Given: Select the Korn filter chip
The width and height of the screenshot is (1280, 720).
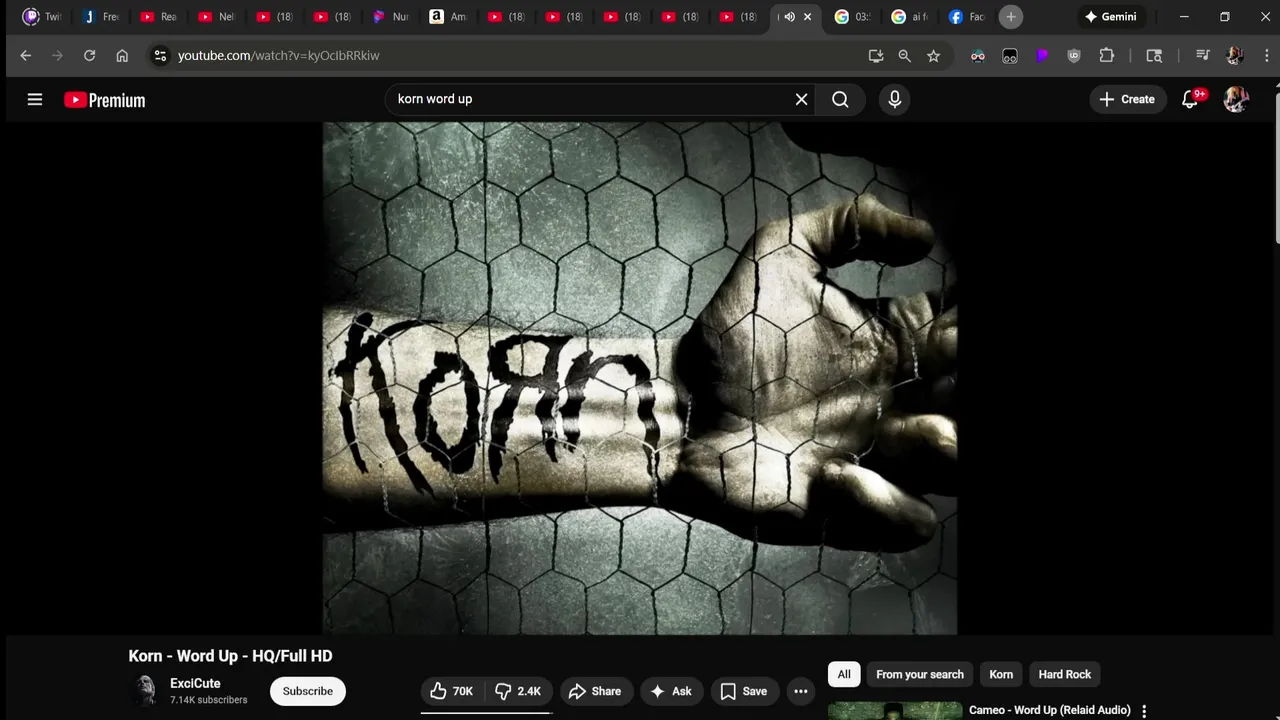Looking at the screenshot, I should [1001, 674].
